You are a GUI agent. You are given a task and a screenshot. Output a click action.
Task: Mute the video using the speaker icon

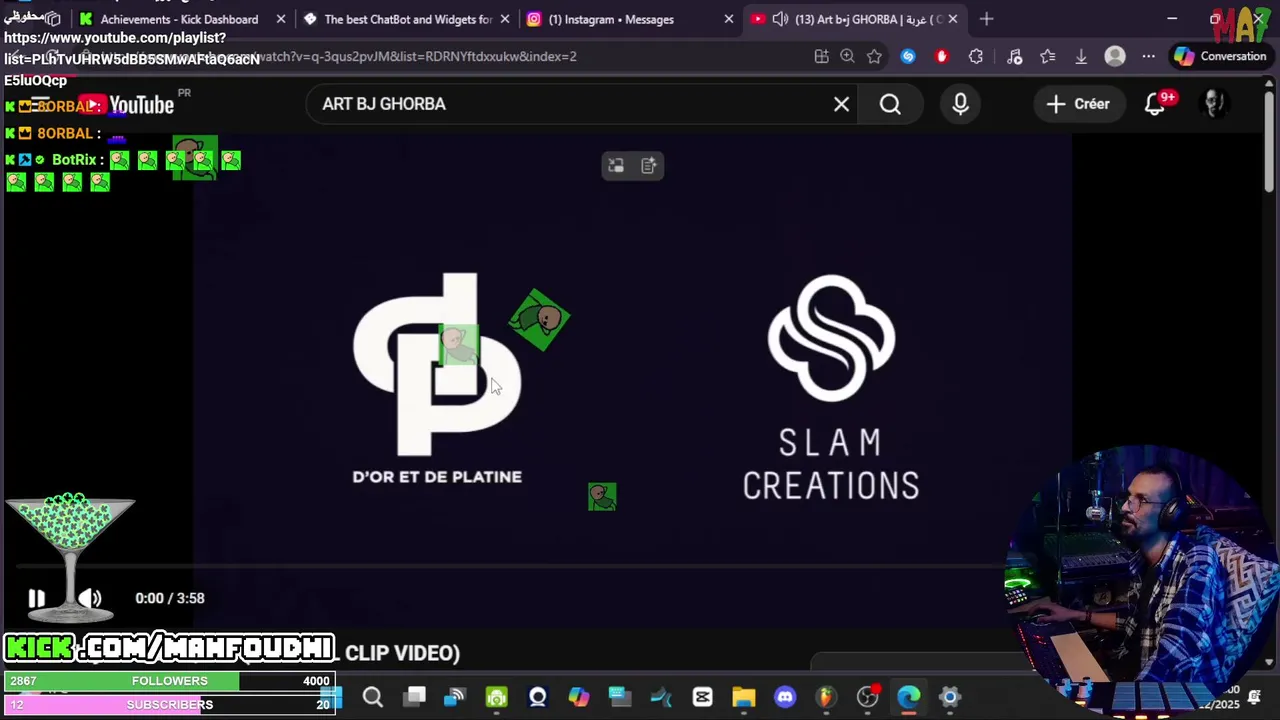pos(90,598)
